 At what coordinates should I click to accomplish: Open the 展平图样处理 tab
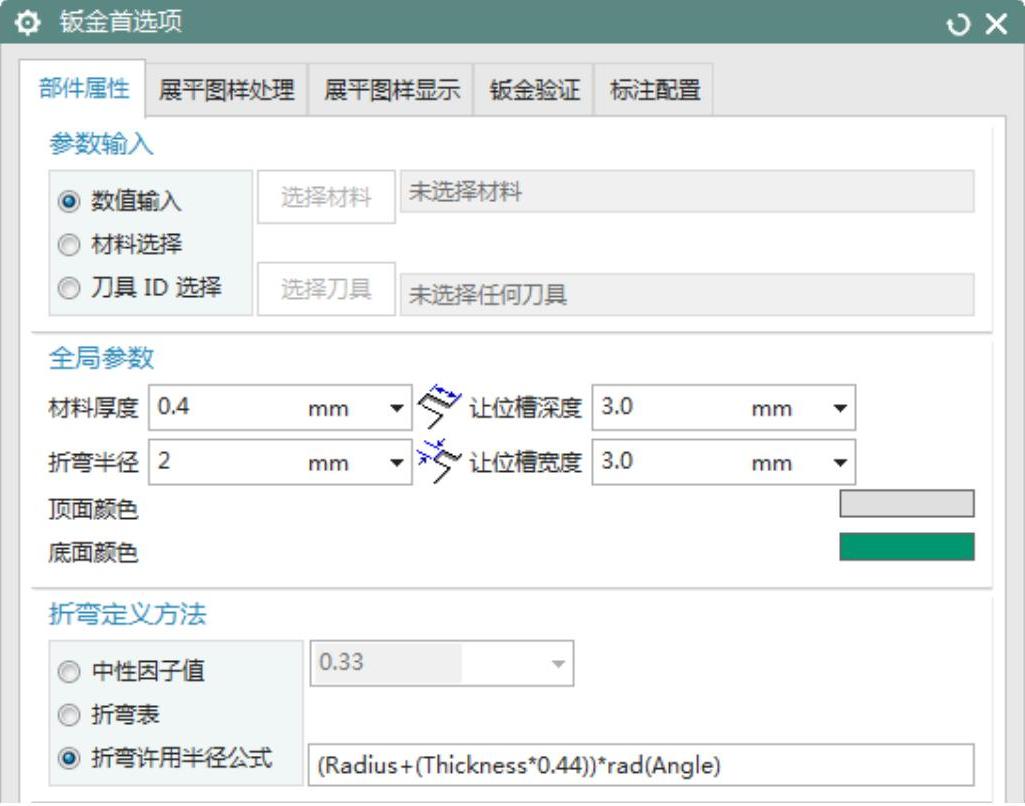click(226, 90)
